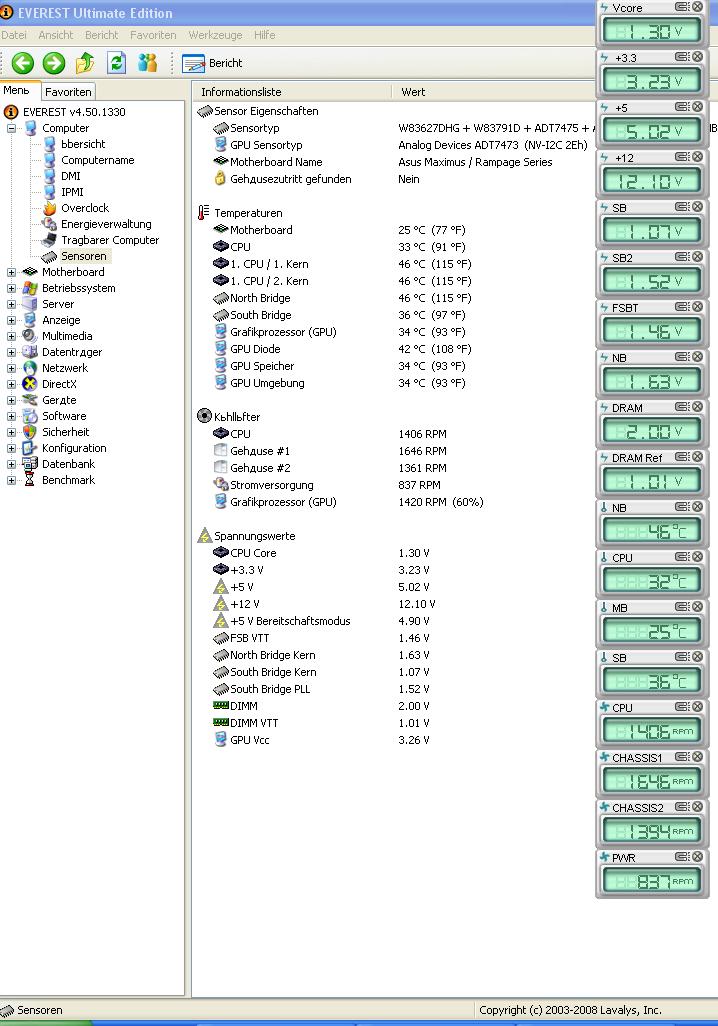718x1026 pixels.
Task: Expand the Benchmark tree node
Action: pos(11,480)
